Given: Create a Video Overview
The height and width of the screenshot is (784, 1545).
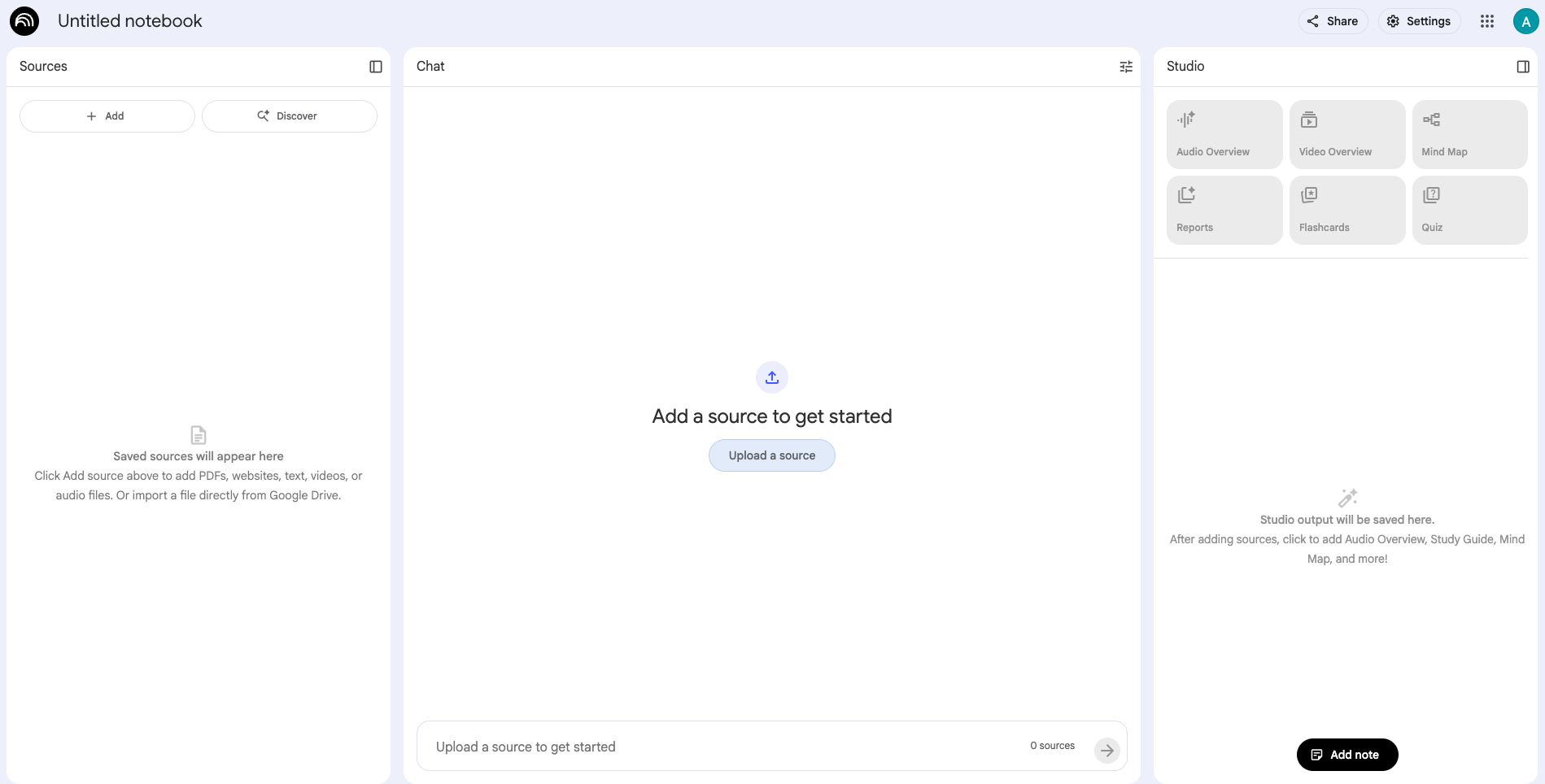Looking at the screenshot, I should 1346,134.
